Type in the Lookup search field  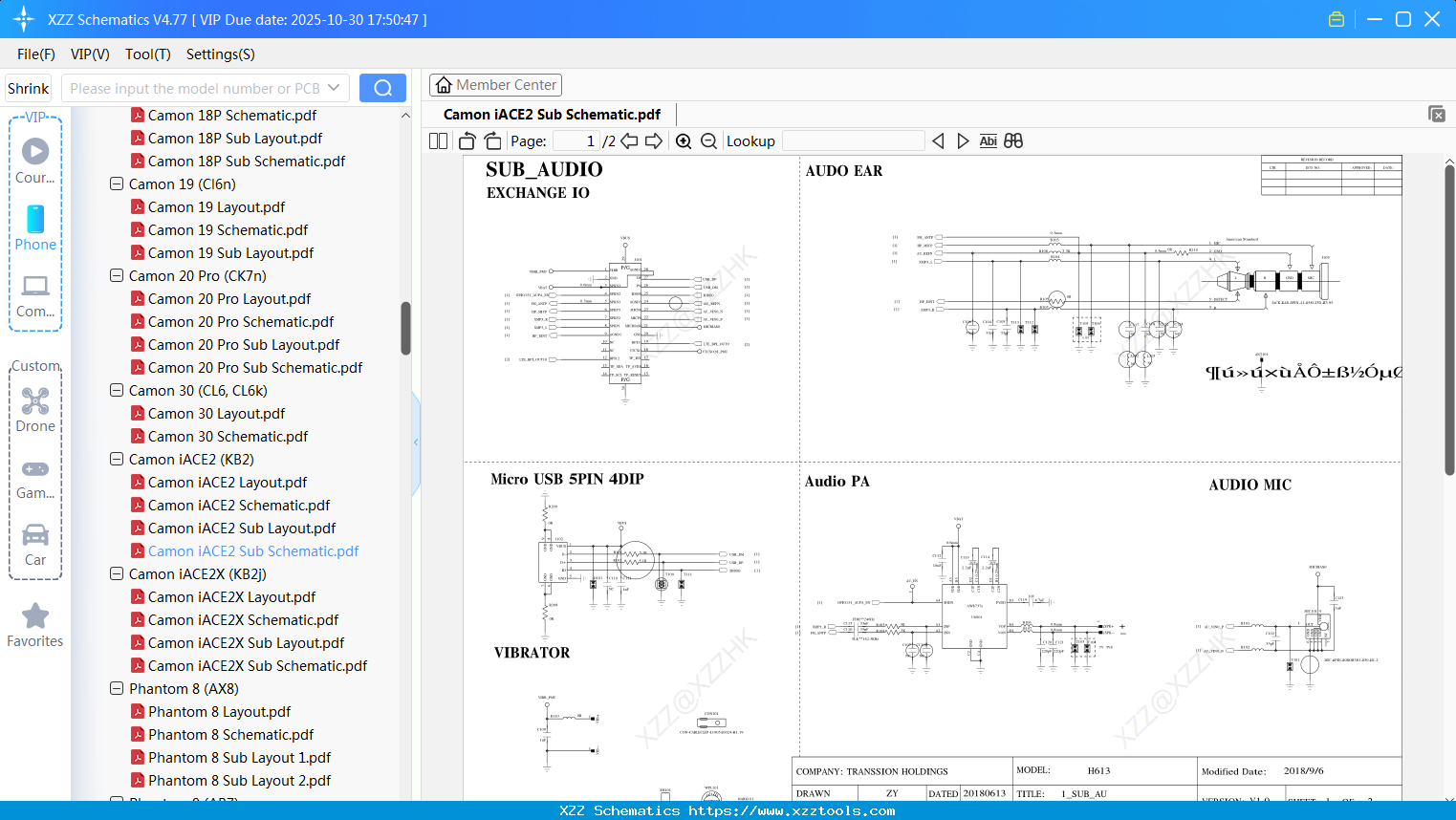(853, 140)
